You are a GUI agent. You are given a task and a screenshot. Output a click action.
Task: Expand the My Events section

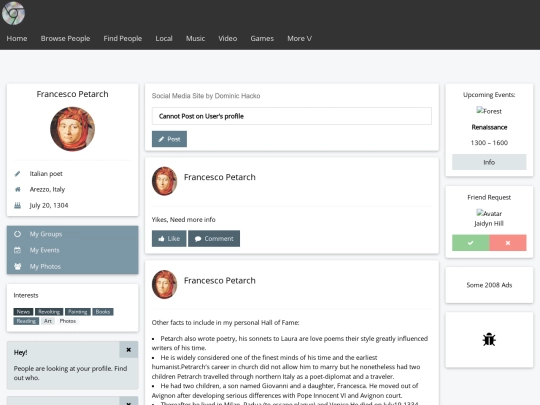click(72, 250)
